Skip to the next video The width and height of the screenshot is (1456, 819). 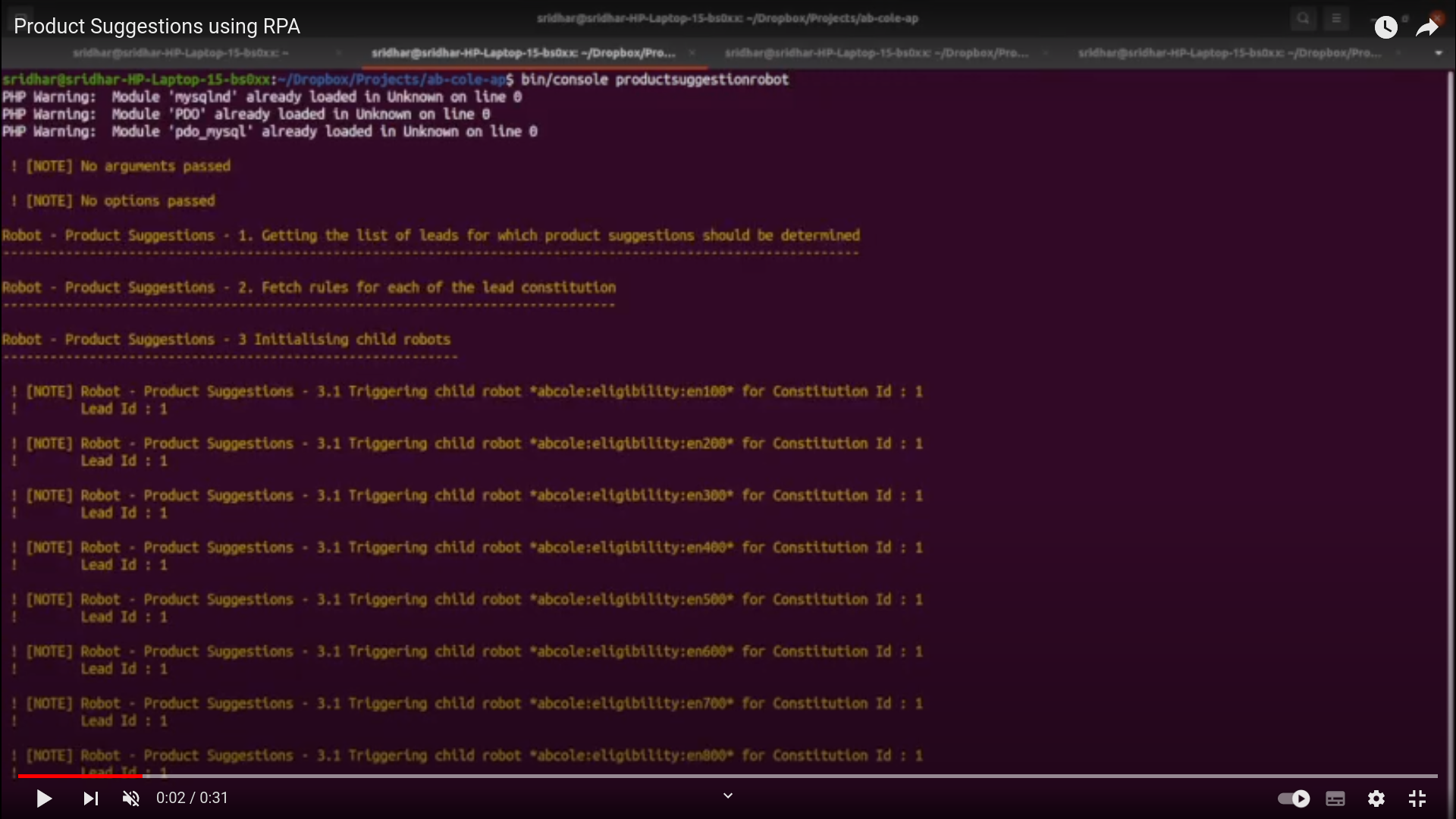tap(90, 799)
